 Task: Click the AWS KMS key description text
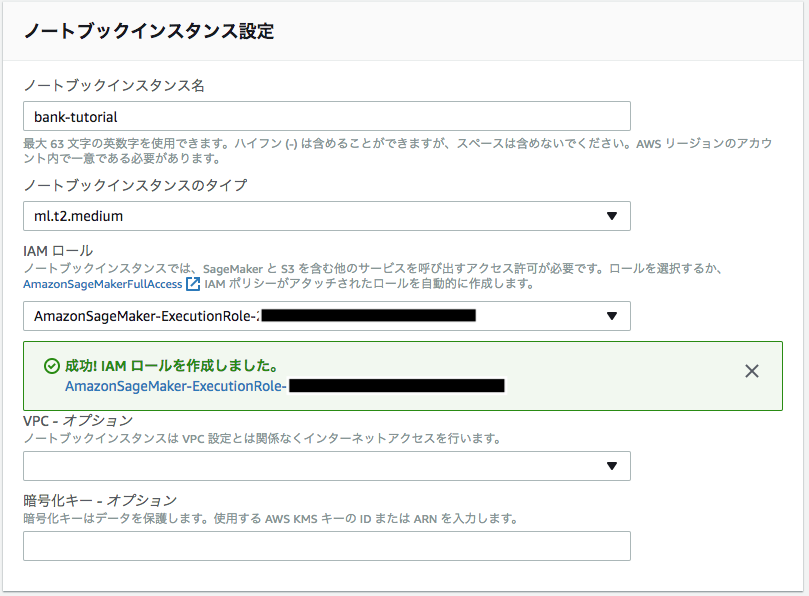[270, 519]
